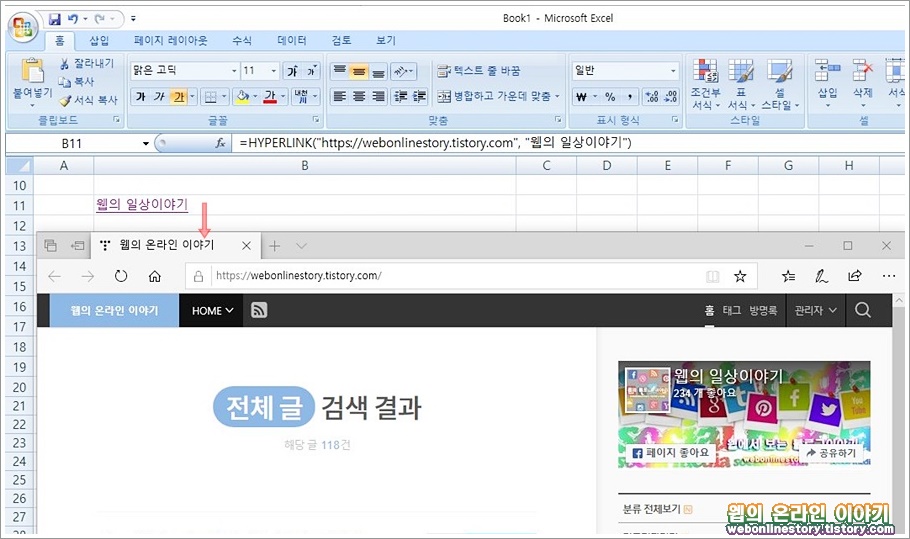
Task: Select column B header
Action: [305, 166]
